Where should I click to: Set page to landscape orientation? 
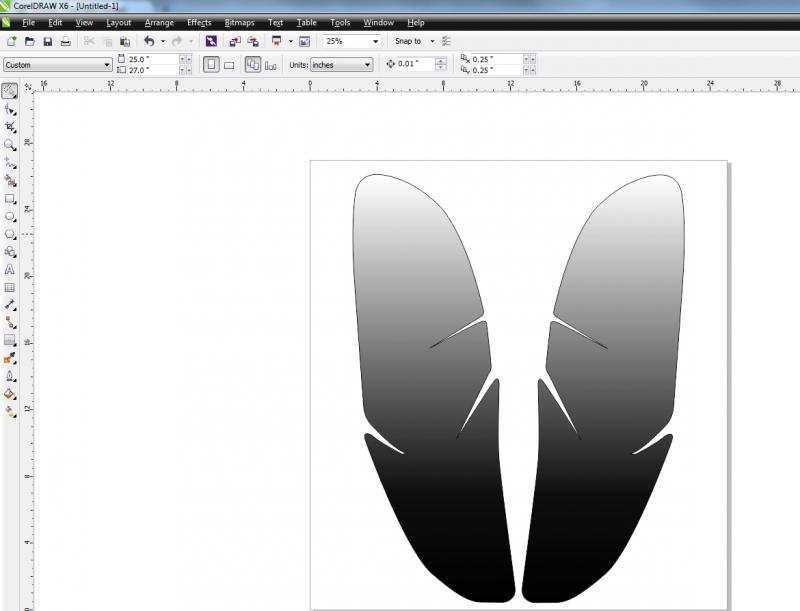coord(229,65)
